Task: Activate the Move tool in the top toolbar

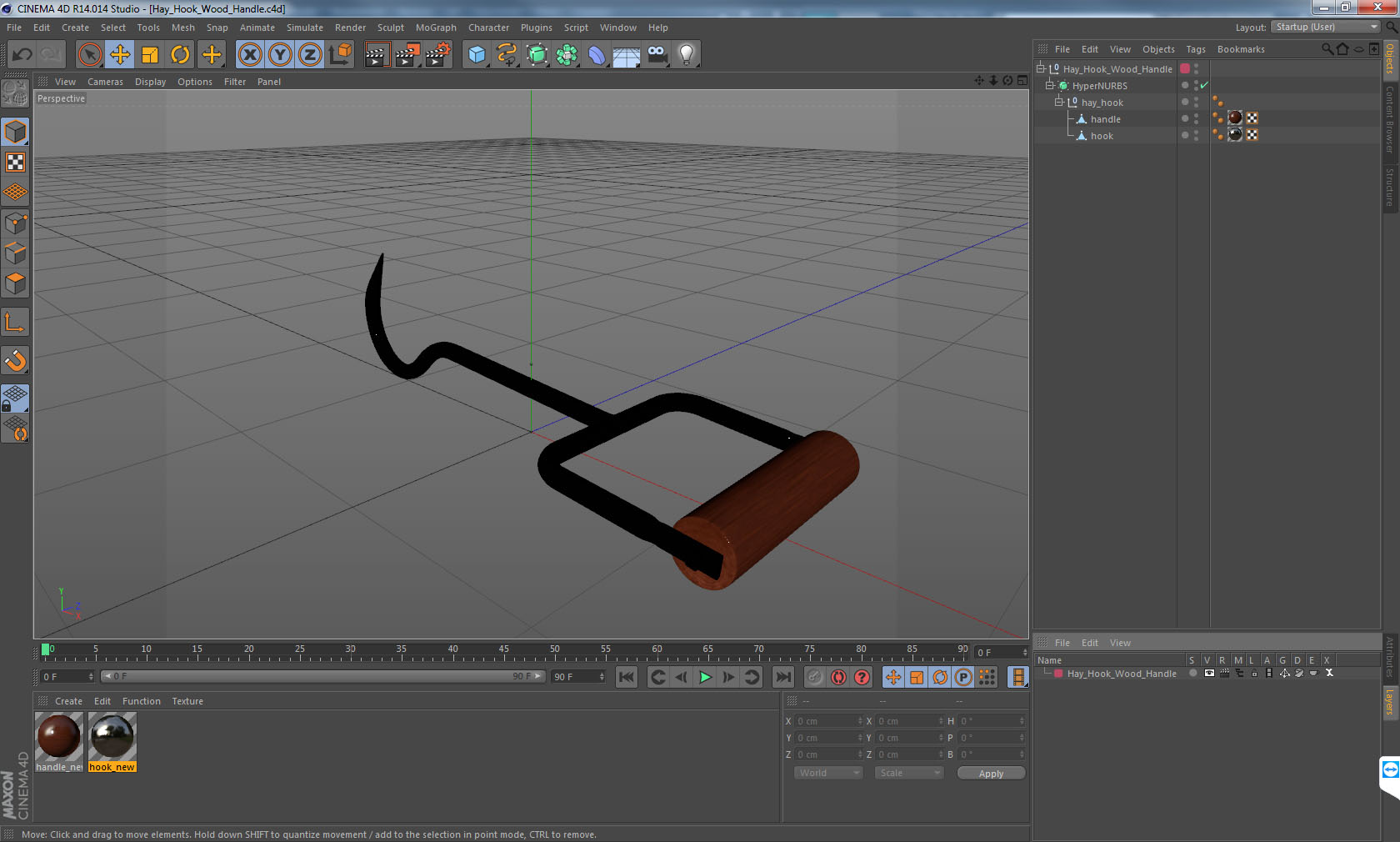Action: point(120,55)
